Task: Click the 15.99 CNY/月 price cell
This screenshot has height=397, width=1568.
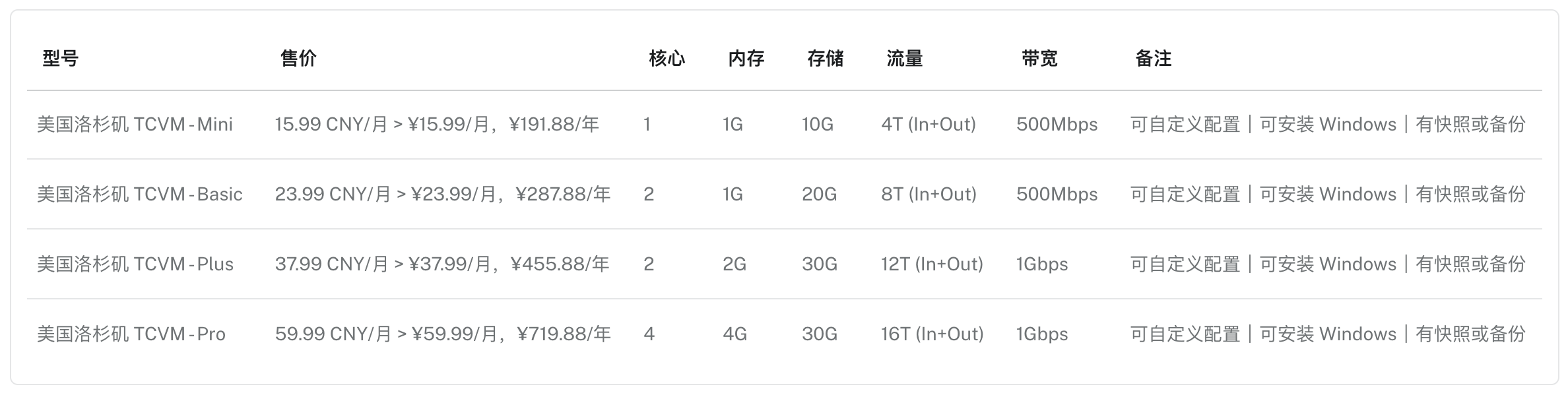Action: pos(437,125)
